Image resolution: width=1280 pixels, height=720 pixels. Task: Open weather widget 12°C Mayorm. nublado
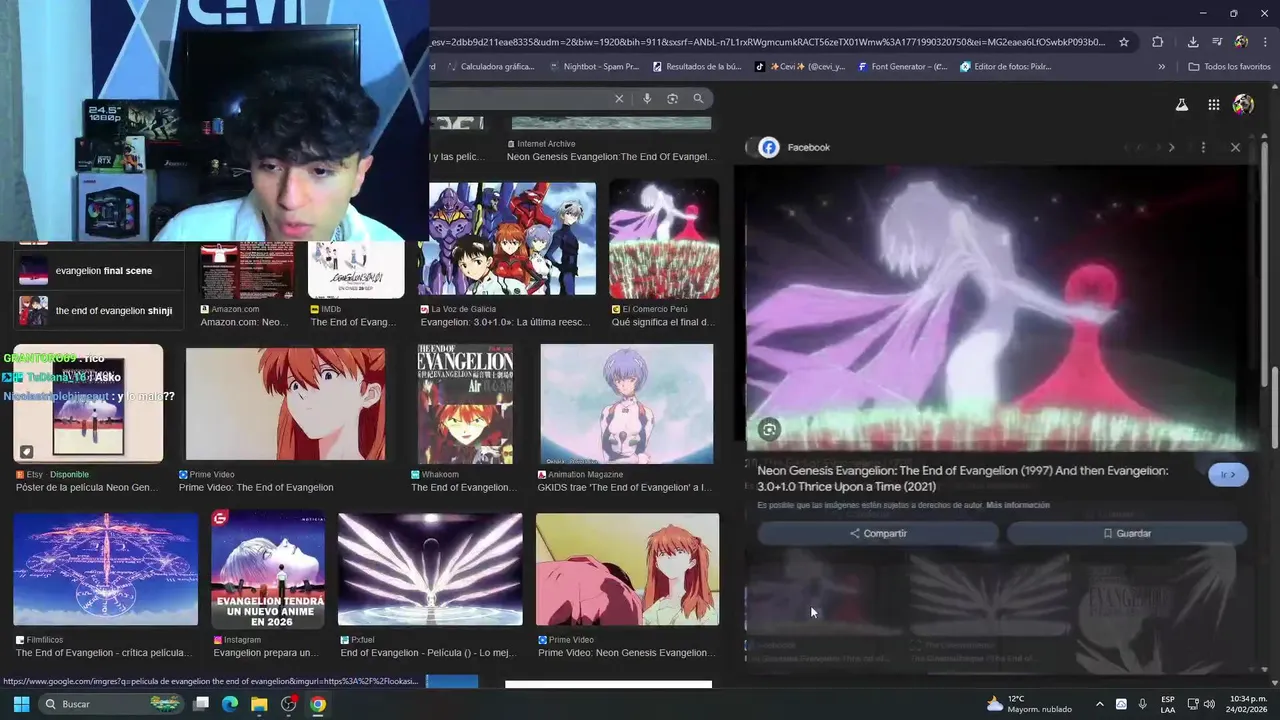coord(1029,704)
